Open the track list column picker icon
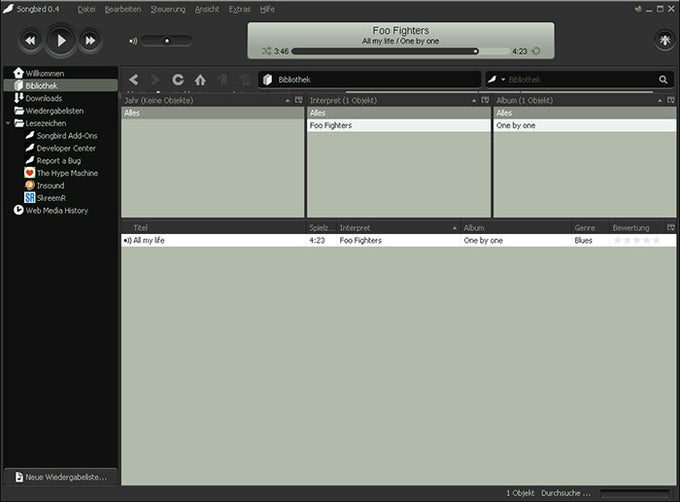The width and height of the screenshot is (680, 502). [x=670, y=228]
